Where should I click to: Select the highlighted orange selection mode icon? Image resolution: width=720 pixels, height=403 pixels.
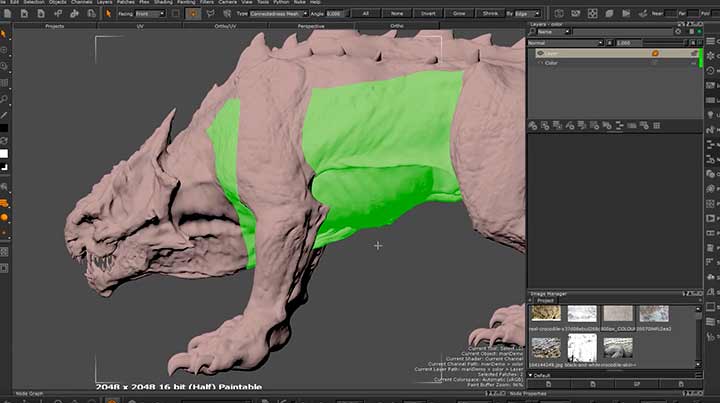tap(193, 14)
